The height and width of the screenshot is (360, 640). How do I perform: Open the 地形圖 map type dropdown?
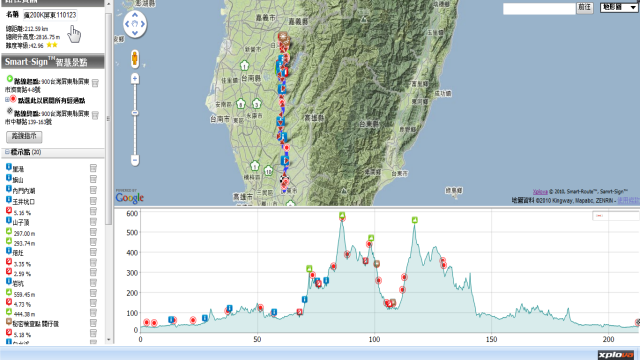618,7
